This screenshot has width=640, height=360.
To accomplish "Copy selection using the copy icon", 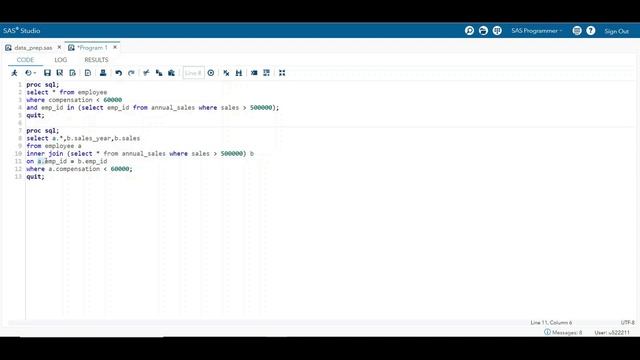I will 159,73.
